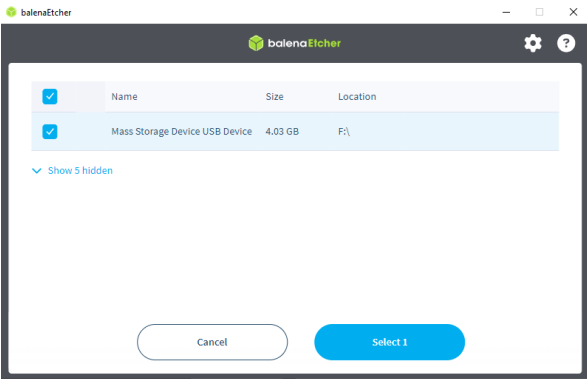Click the Show 5 hidden link text
This screenshot has width=587, height=379.
(80, 170)
